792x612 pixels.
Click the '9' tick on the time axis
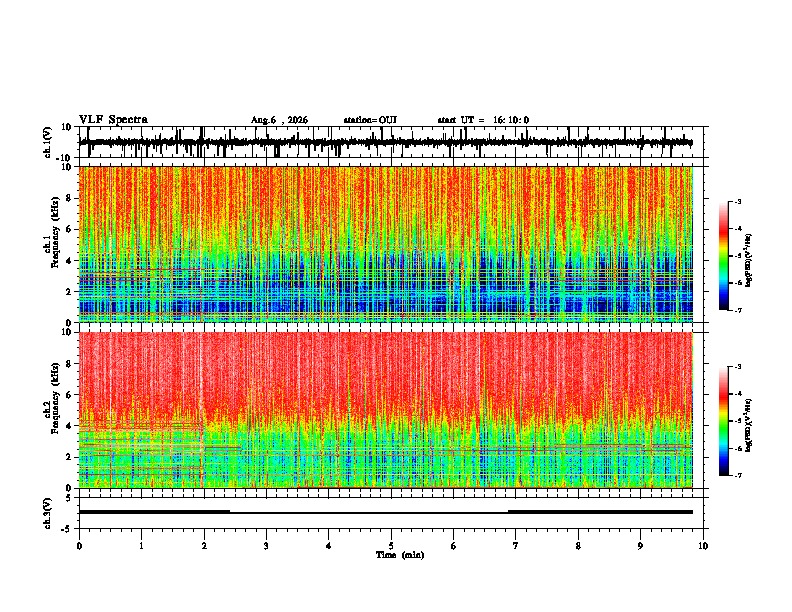pyautogui.click(x=640, y=546)
